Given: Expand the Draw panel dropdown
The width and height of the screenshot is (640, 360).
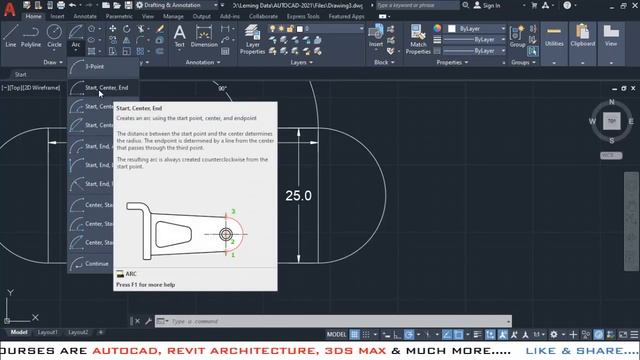Looking at the screenshot, I should (x=53, y=62).
